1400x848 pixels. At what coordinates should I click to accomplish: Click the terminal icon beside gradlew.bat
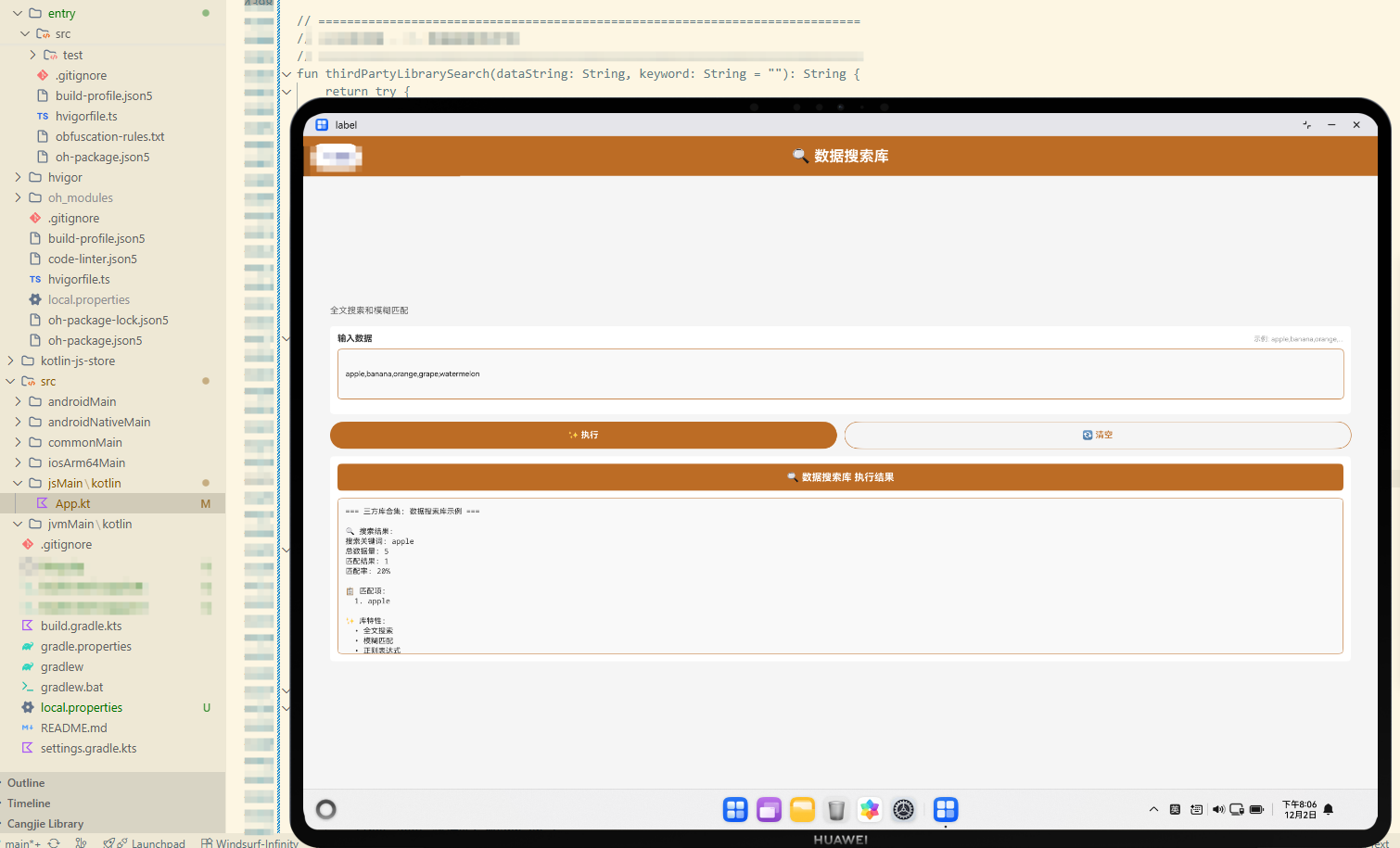click(28, 687)
